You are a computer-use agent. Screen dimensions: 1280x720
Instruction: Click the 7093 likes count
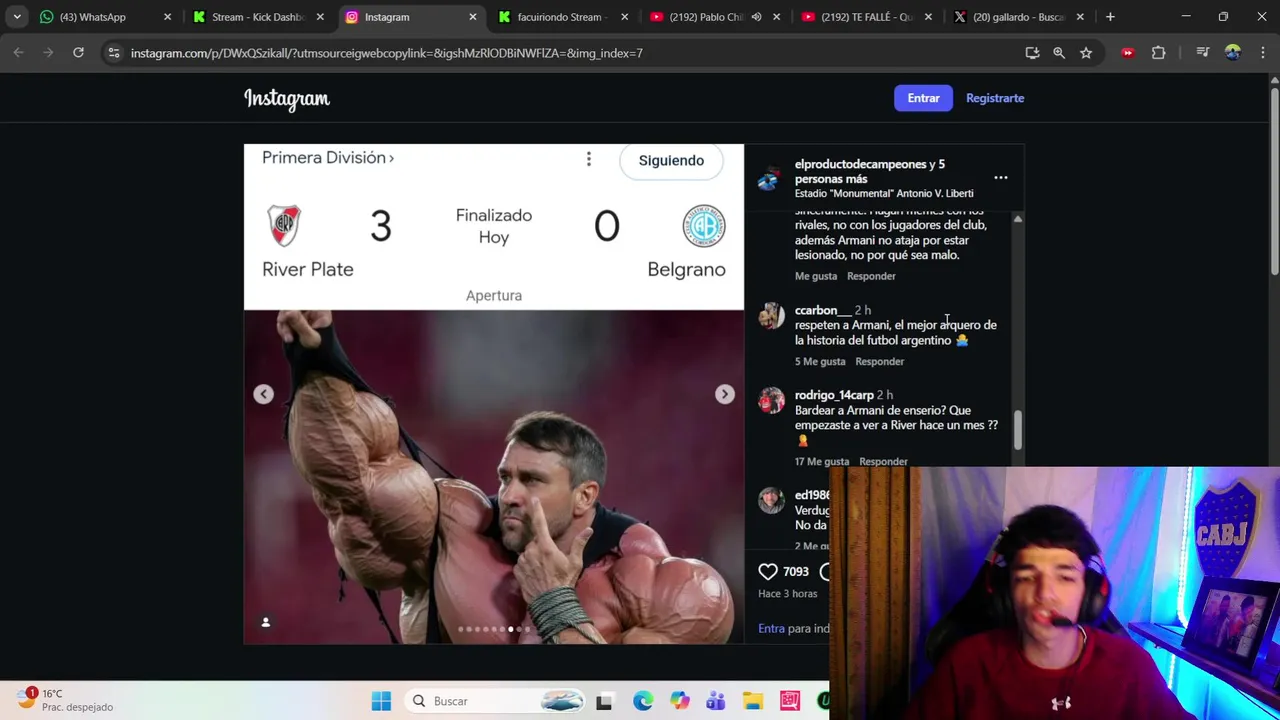point(796,572)
